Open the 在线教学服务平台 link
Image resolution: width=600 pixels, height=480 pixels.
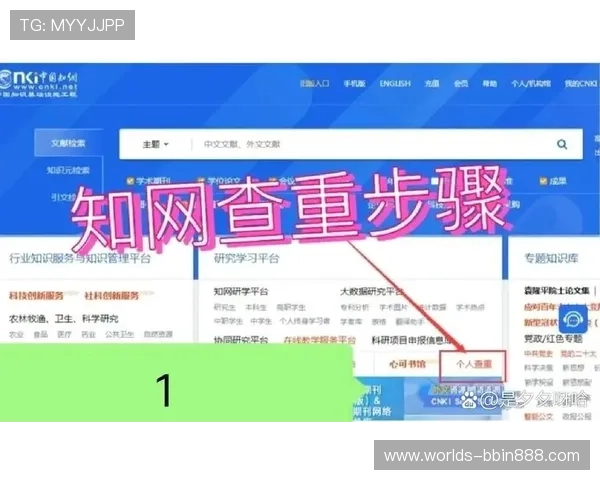coord(320,340)
